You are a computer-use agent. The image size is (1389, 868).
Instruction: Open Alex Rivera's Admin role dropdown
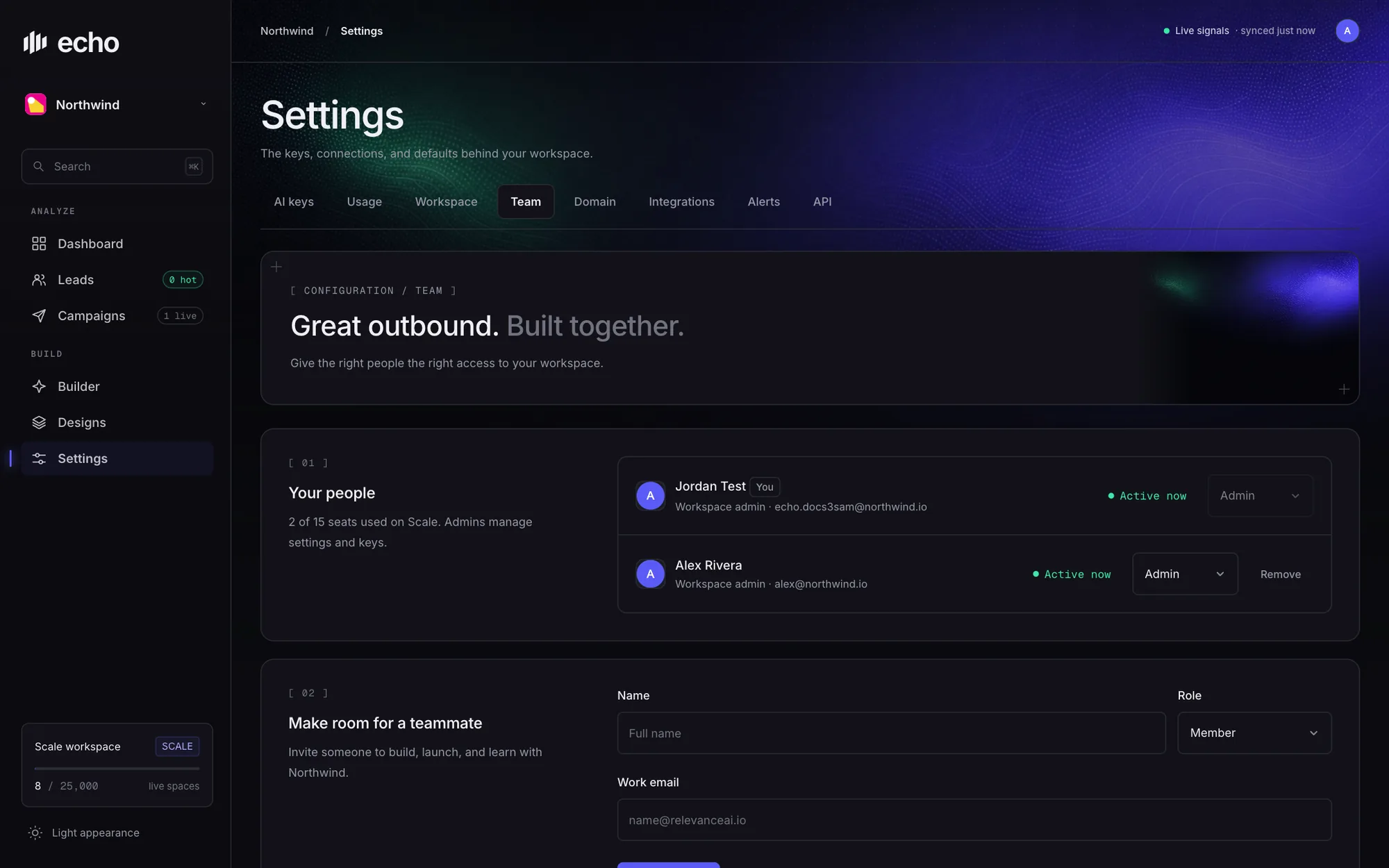(1185, 574)
